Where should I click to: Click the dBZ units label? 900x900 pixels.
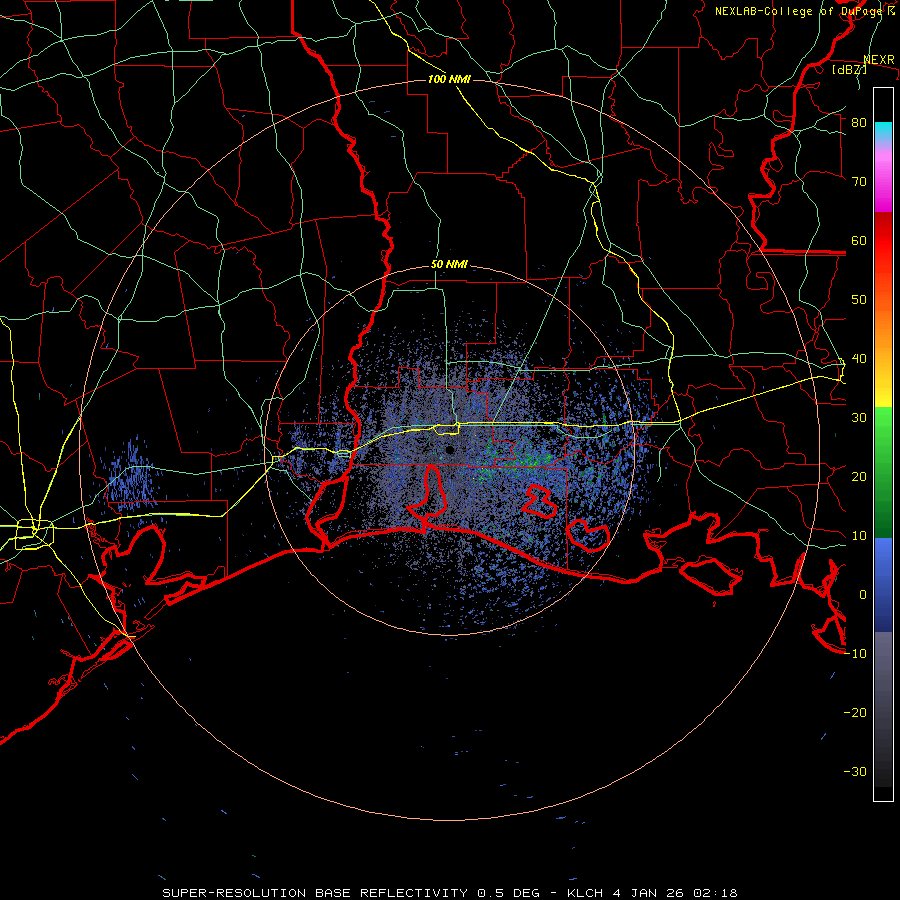click(x=849, y=70)
